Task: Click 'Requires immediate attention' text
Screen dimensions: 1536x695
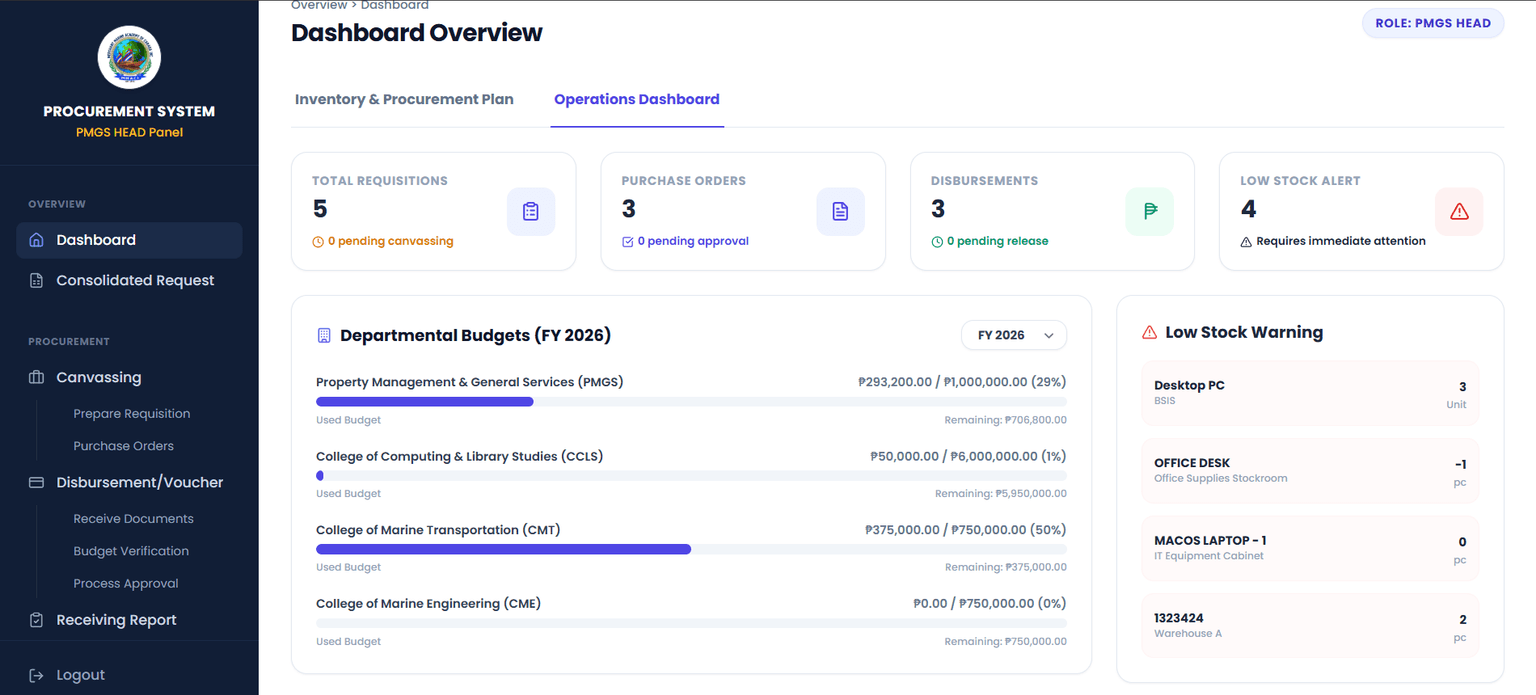Action: tap(1341, 242)
